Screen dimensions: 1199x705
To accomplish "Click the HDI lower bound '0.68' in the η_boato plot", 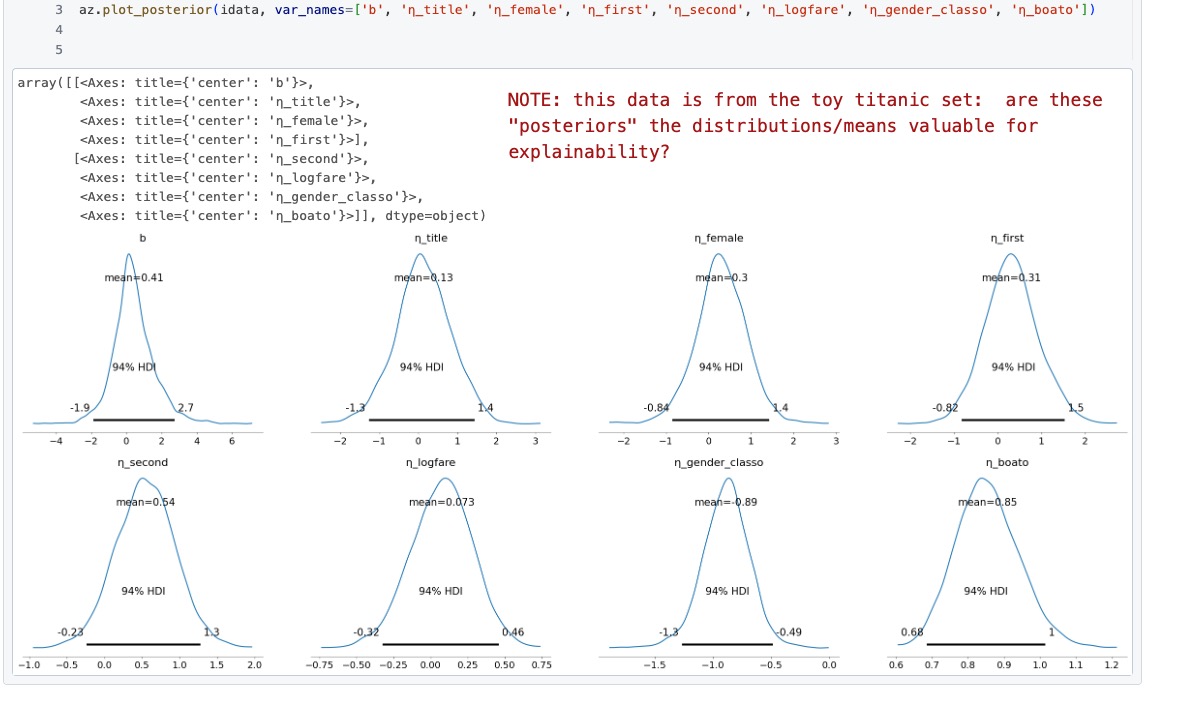I will (912, 632).
